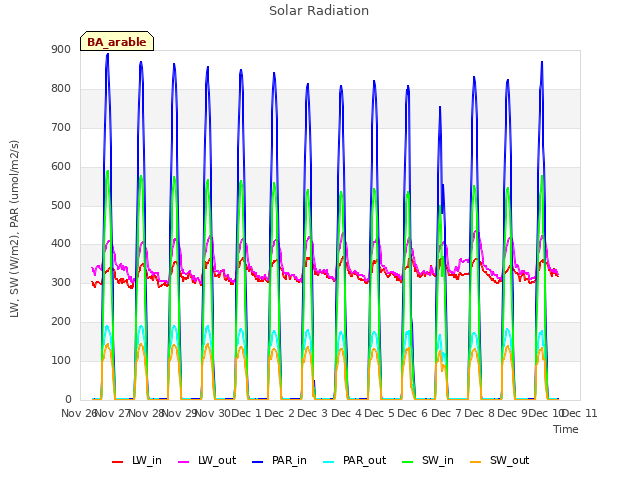Viewport: 640px width, 480px height.
Task: Click the Dec 11 x-axis date label
Action: tap(580, 413)
